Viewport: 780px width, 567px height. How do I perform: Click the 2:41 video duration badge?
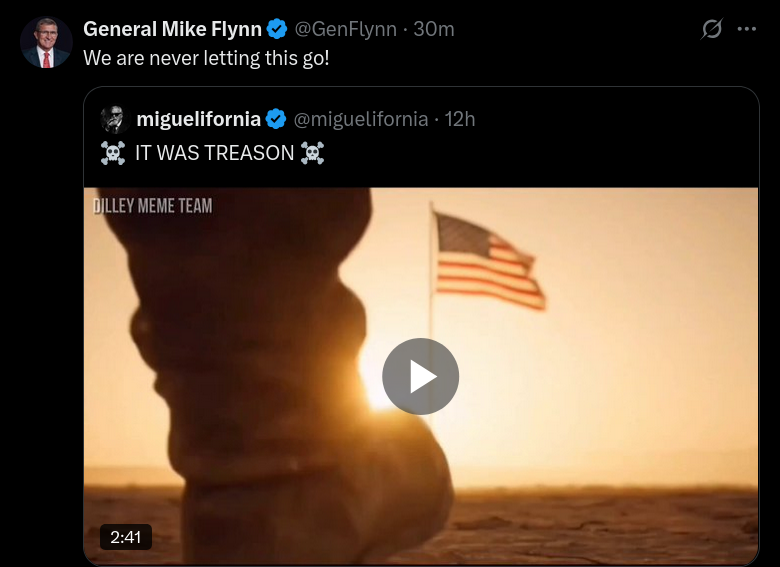[125, 537]
